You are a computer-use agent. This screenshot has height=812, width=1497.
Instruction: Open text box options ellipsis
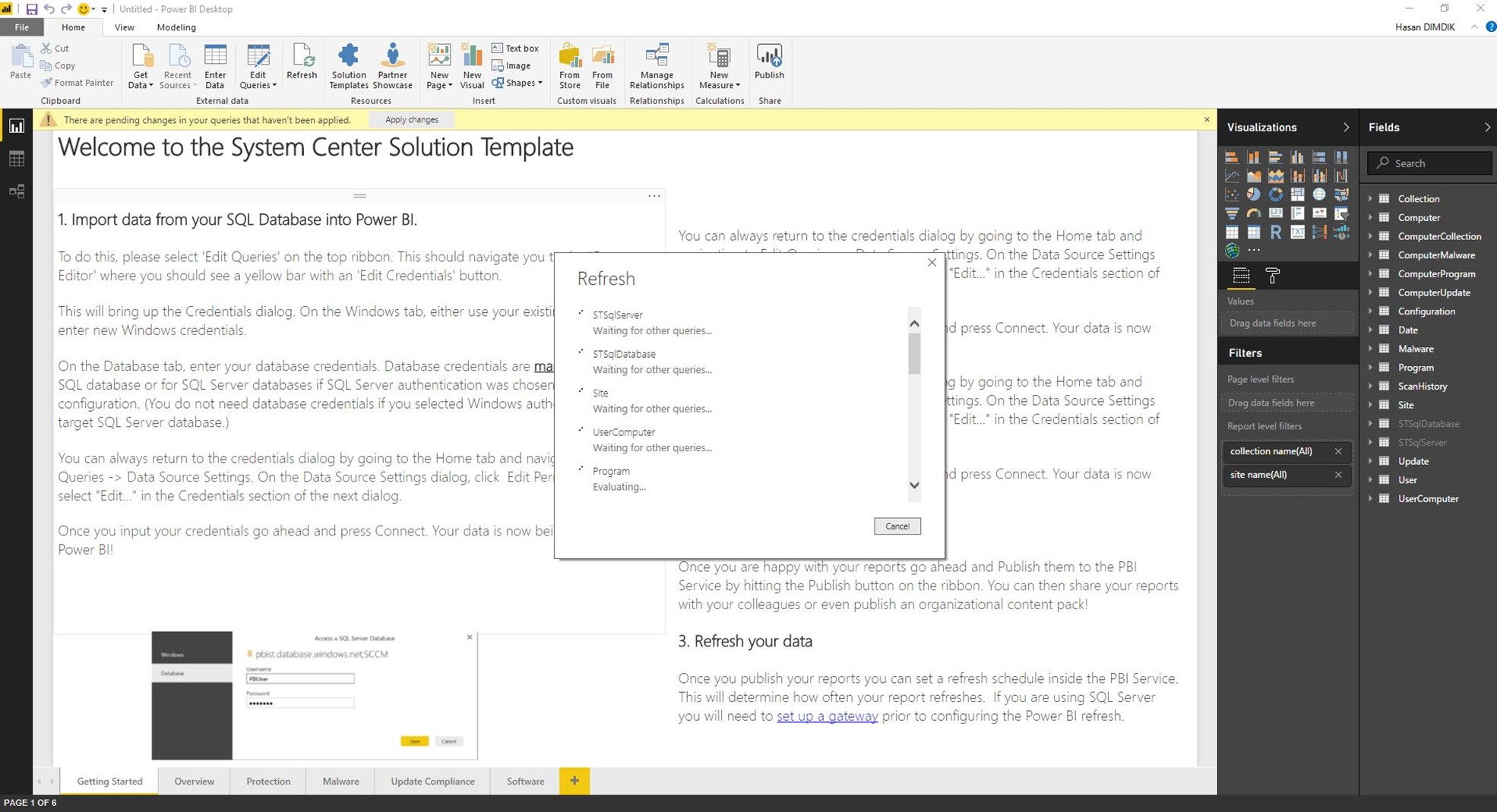tap(654, 196)
